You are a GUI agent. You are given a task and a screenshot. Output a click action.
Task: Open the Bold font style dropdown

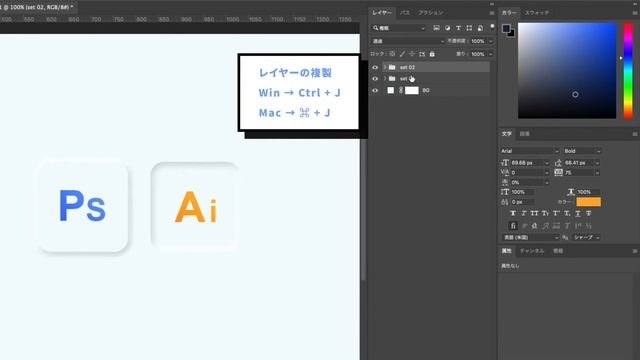click(x=582, y=151)
